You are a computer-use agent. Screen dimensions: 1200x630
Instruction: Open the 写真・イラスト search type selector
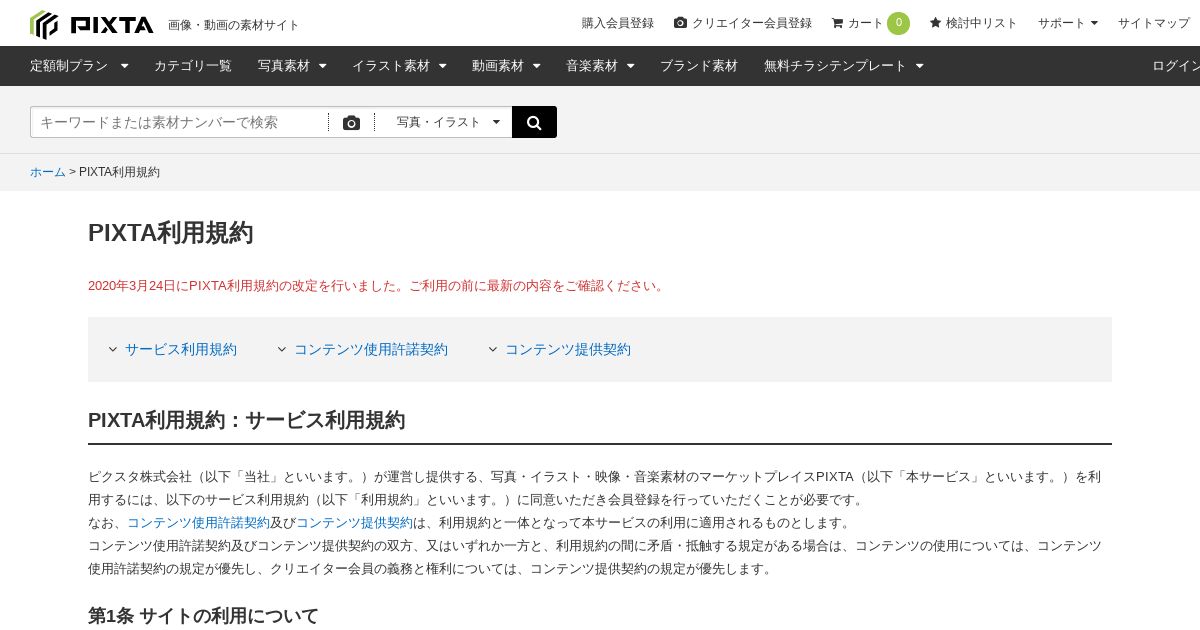448,122
